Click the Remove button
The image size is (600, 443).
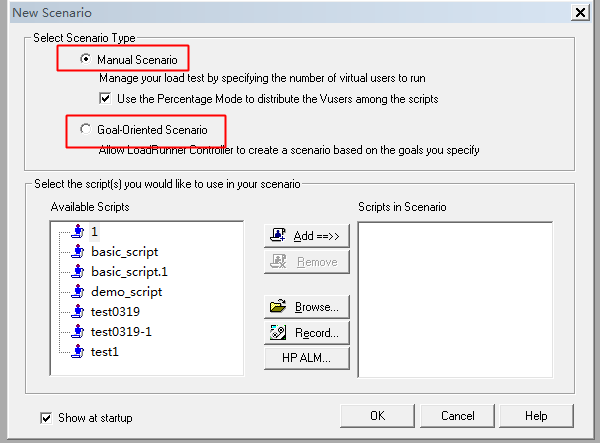point(307,262)
